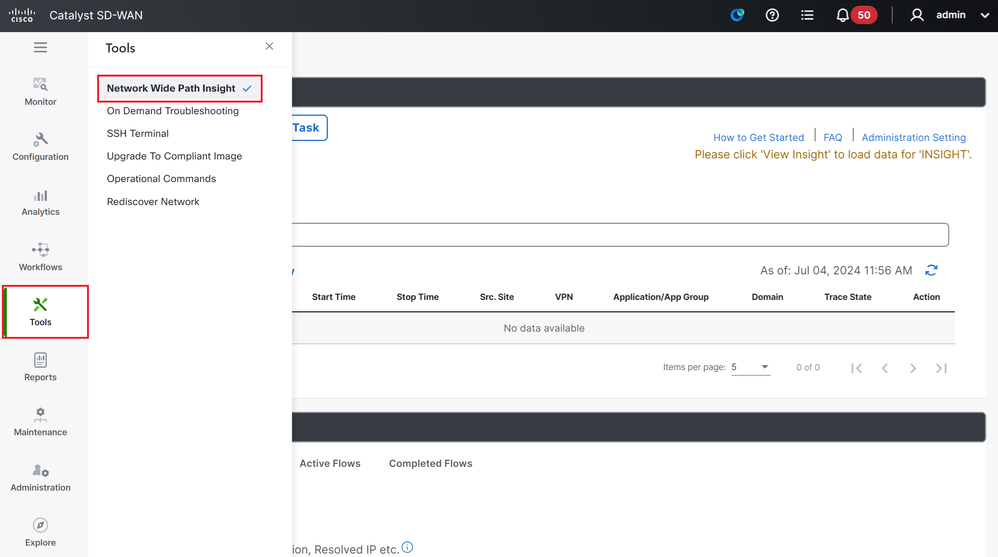Click info icon next to Resolved IP etc.
The height and width of the screenshot is (557, 998).
(407, 547)
